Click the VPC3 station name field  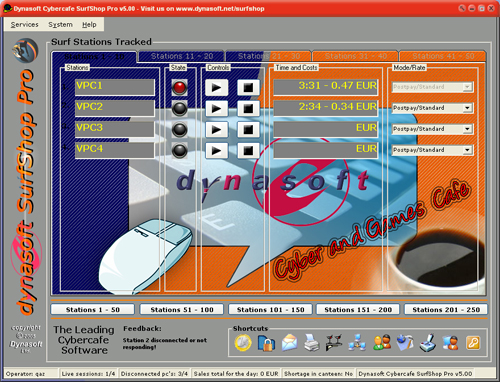click(115, 129)
